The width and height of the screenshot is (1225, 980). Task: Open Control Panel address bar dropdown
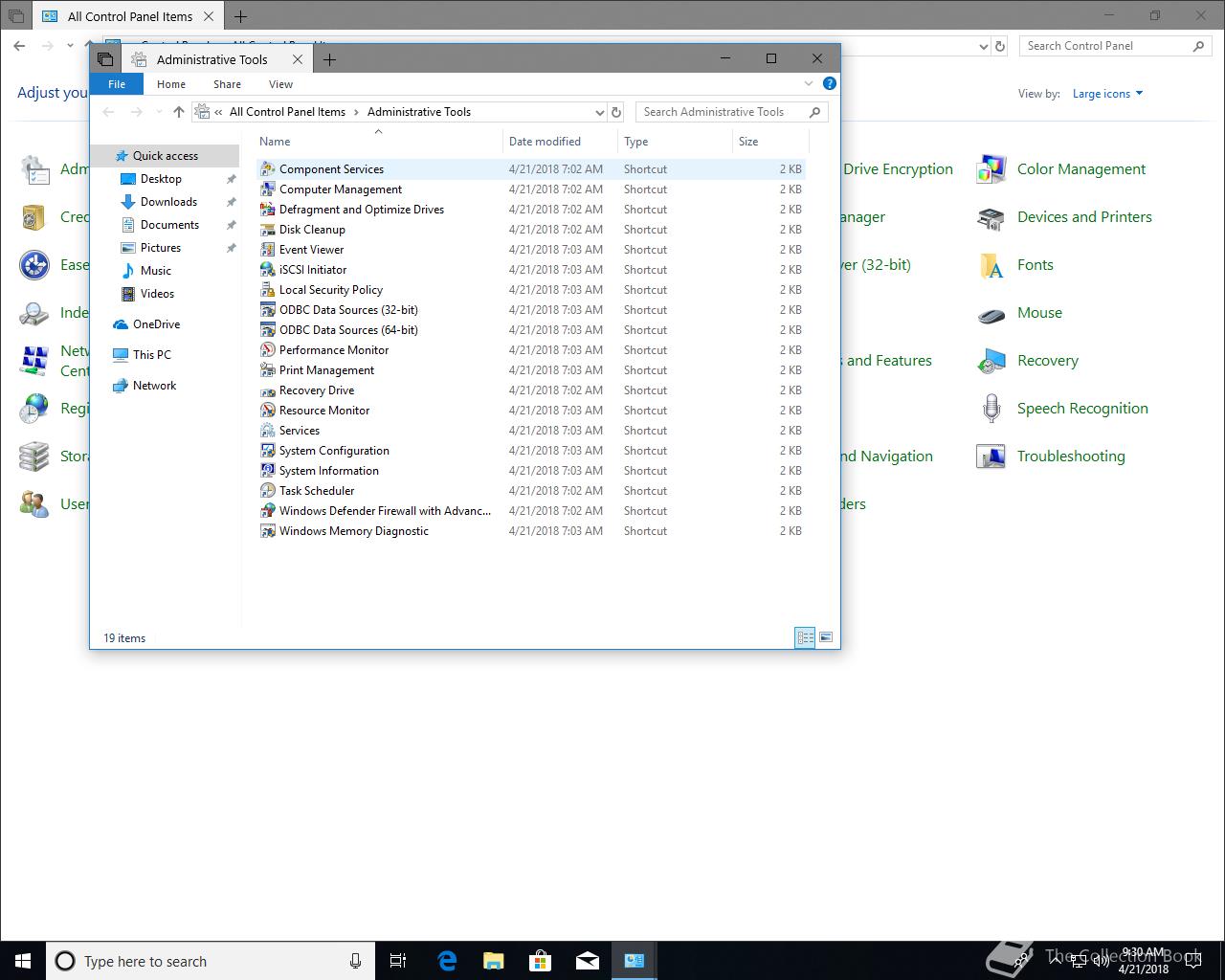click(984, 46)
